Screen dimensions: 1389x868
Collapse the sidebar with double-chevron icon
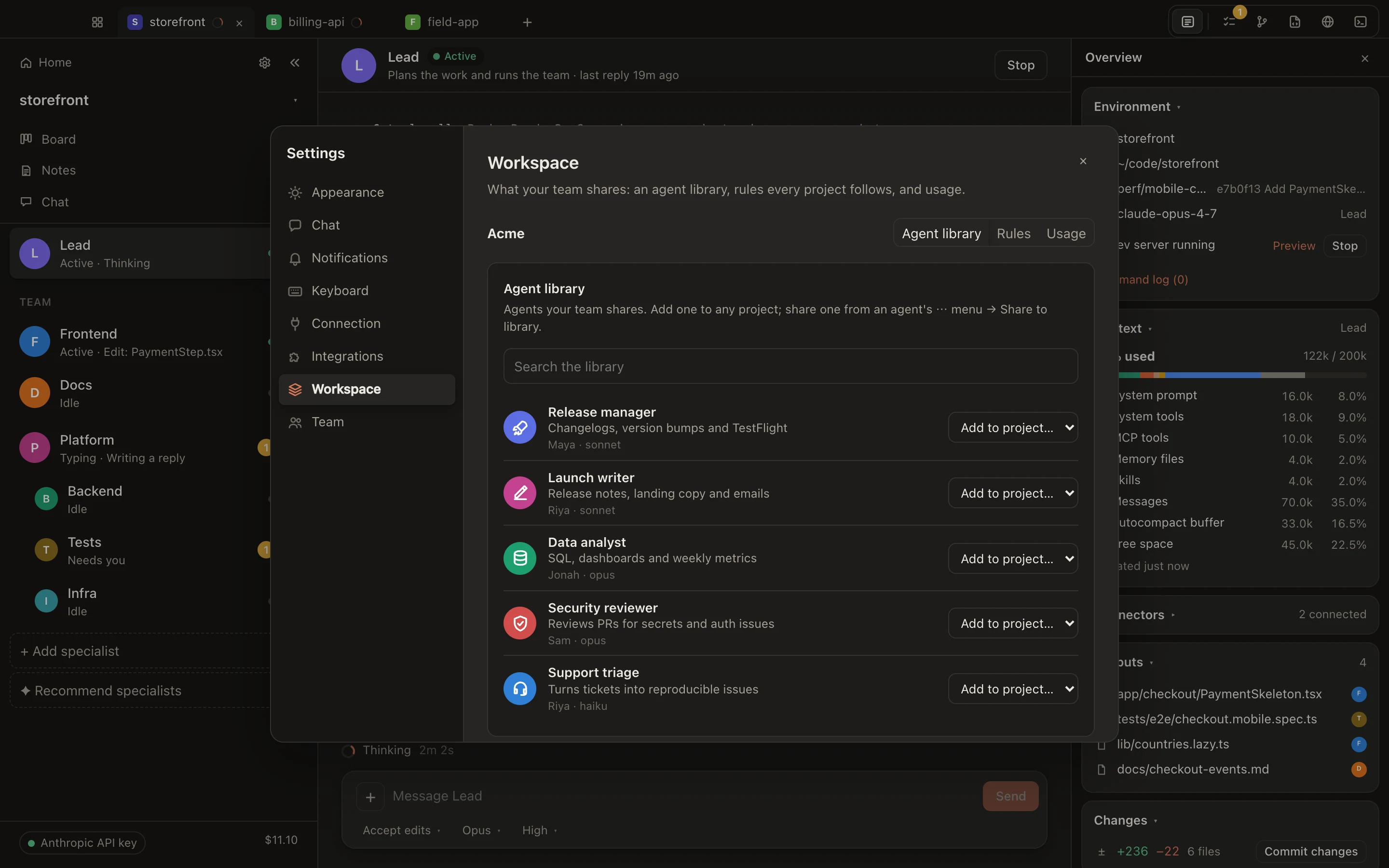pyautogui.click(x=295, y=63)
